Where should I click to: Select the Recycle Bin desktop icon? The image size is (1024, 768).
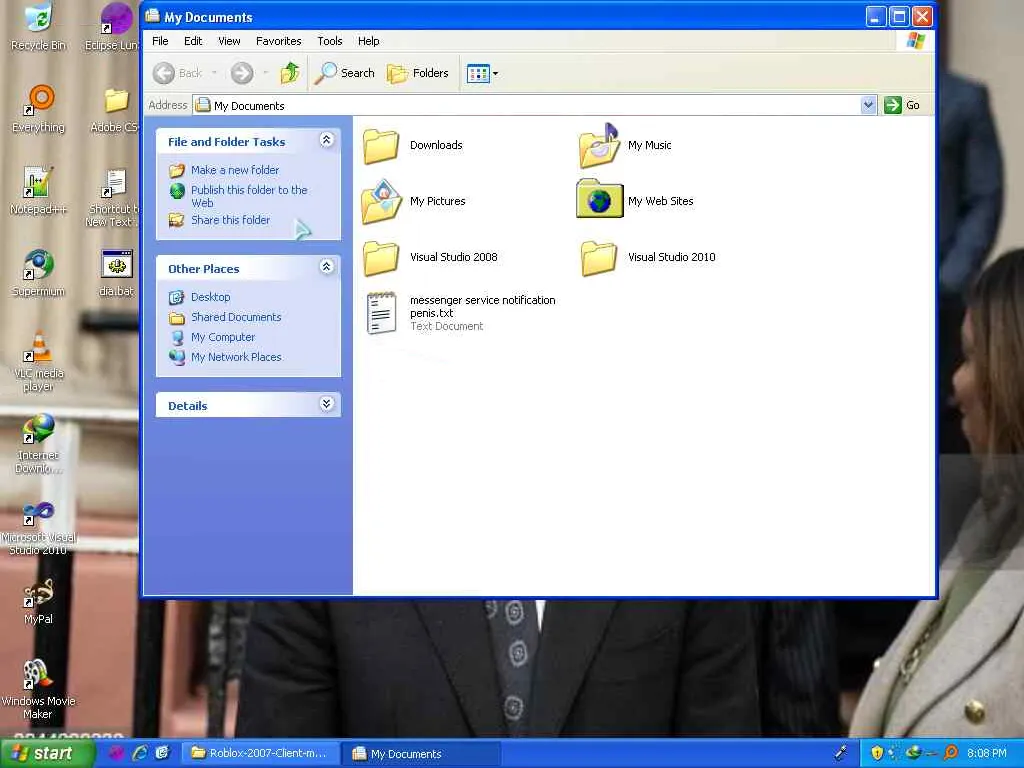39,27
